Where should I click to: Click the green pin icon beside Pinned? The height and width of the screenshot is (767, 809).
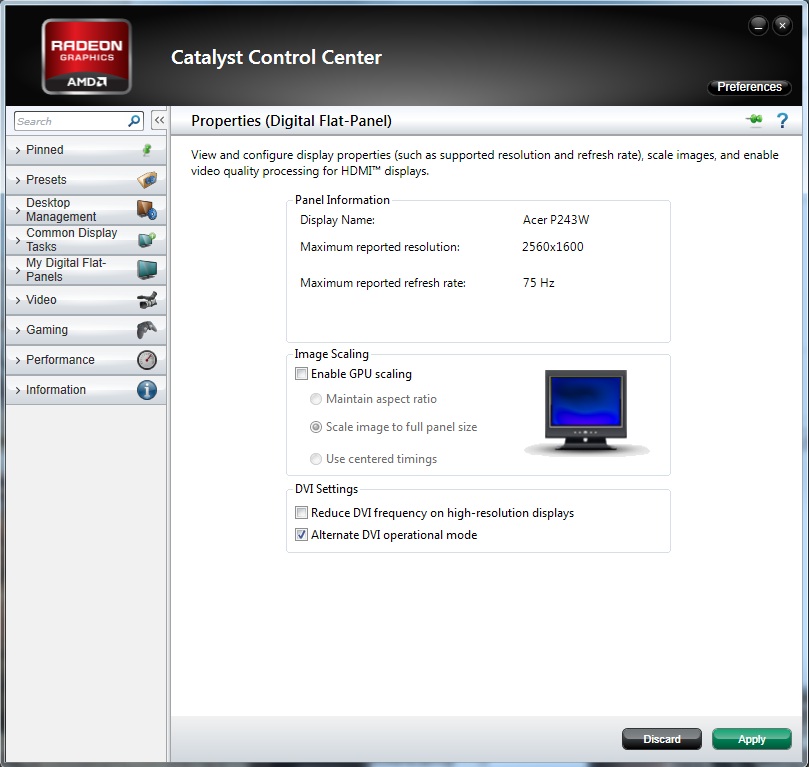coord(147,150)
